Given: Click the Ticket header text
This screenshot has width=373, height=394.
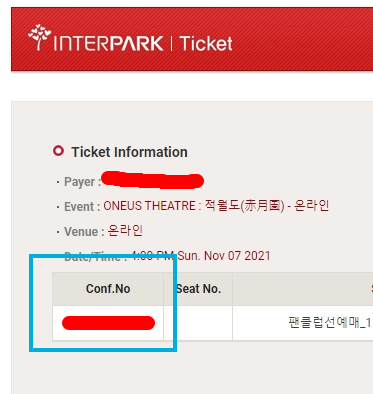Looking at the screenshot, I should tap(206, 44).
